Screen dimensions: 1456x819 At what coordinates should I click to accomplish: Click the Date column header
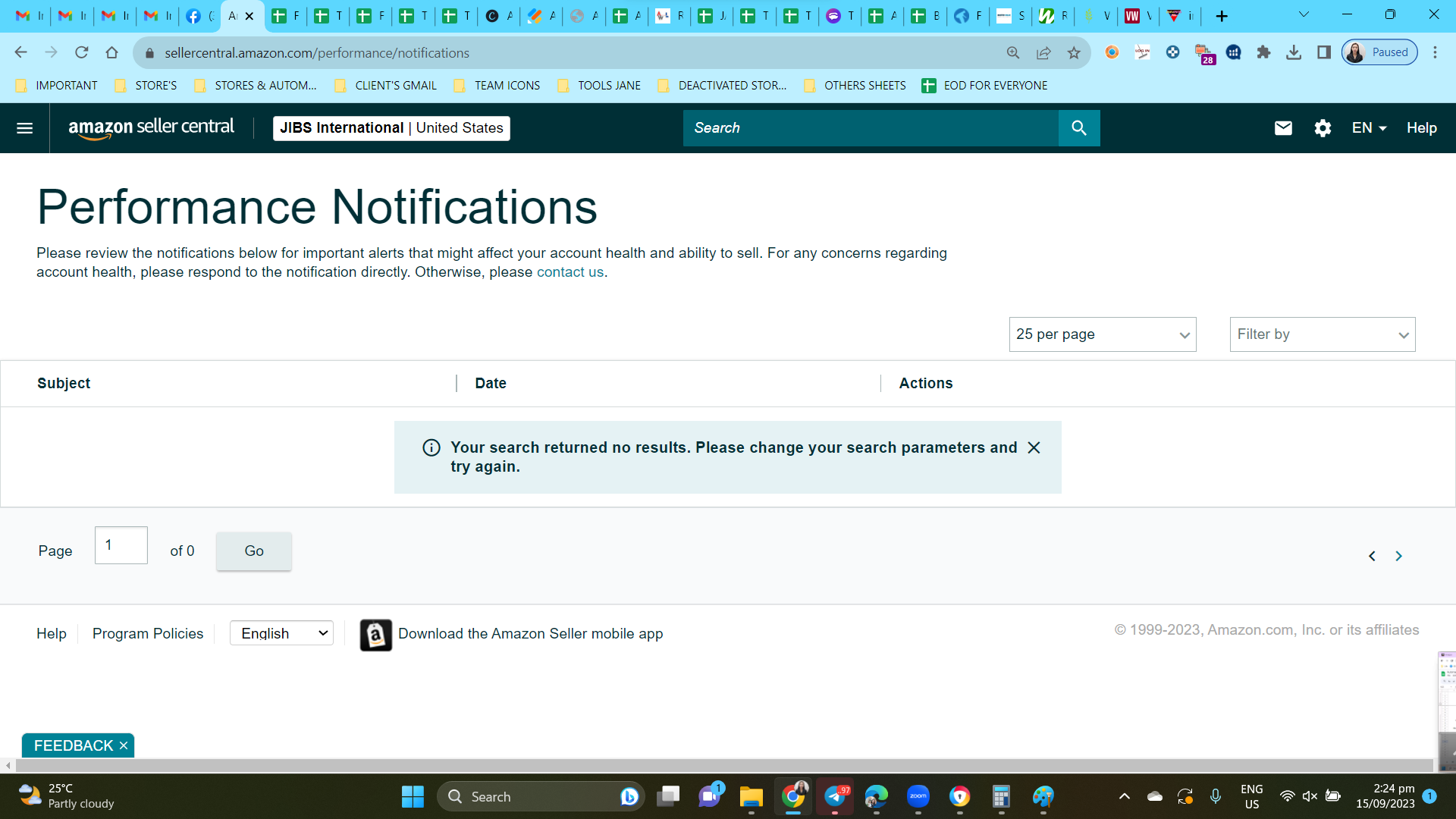click(x=491, y=384)
